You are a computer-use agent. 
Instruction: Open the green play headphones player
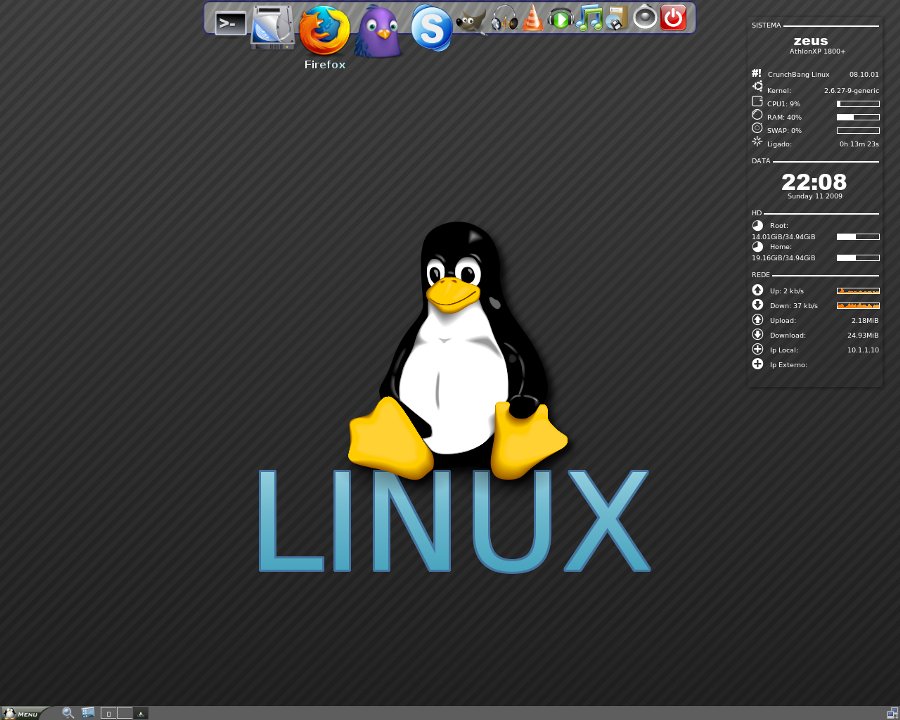(x=560, y=19)
